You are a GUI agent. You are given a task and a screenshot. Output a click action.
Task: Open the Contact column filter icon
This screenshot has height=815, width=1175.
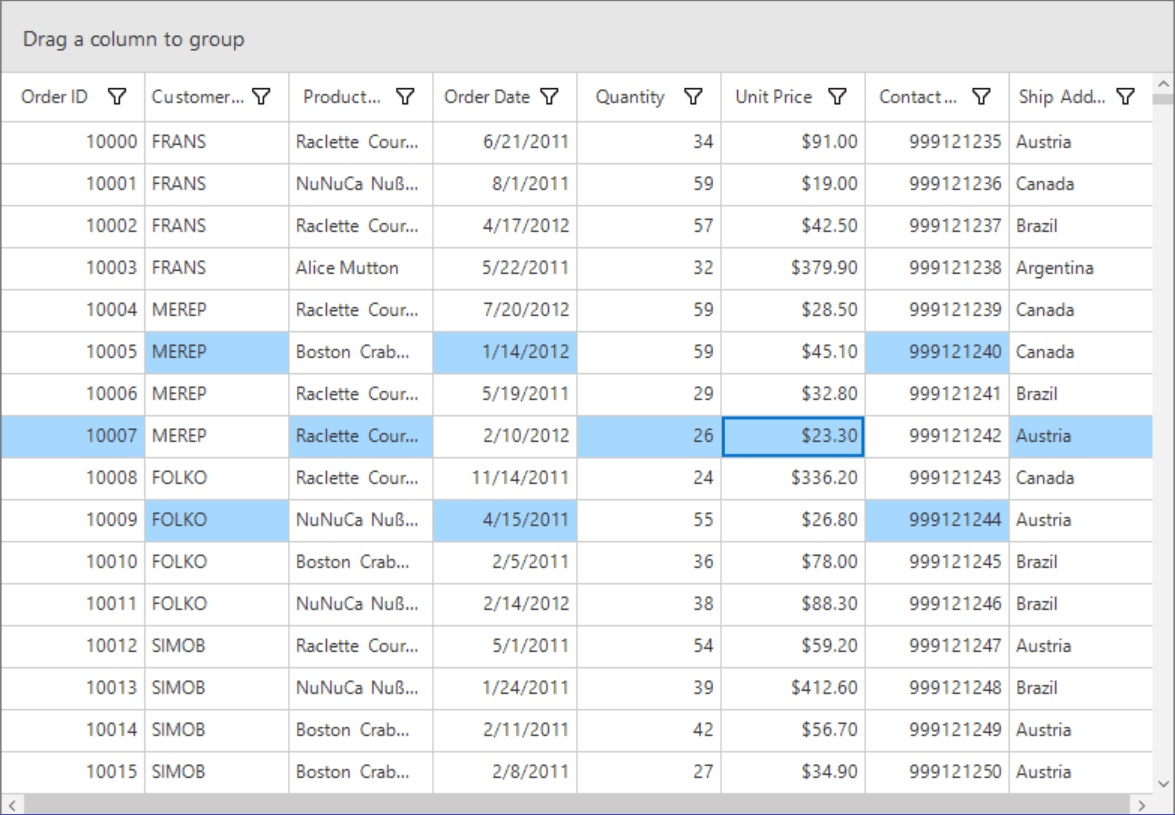click(x=981, y=97)
